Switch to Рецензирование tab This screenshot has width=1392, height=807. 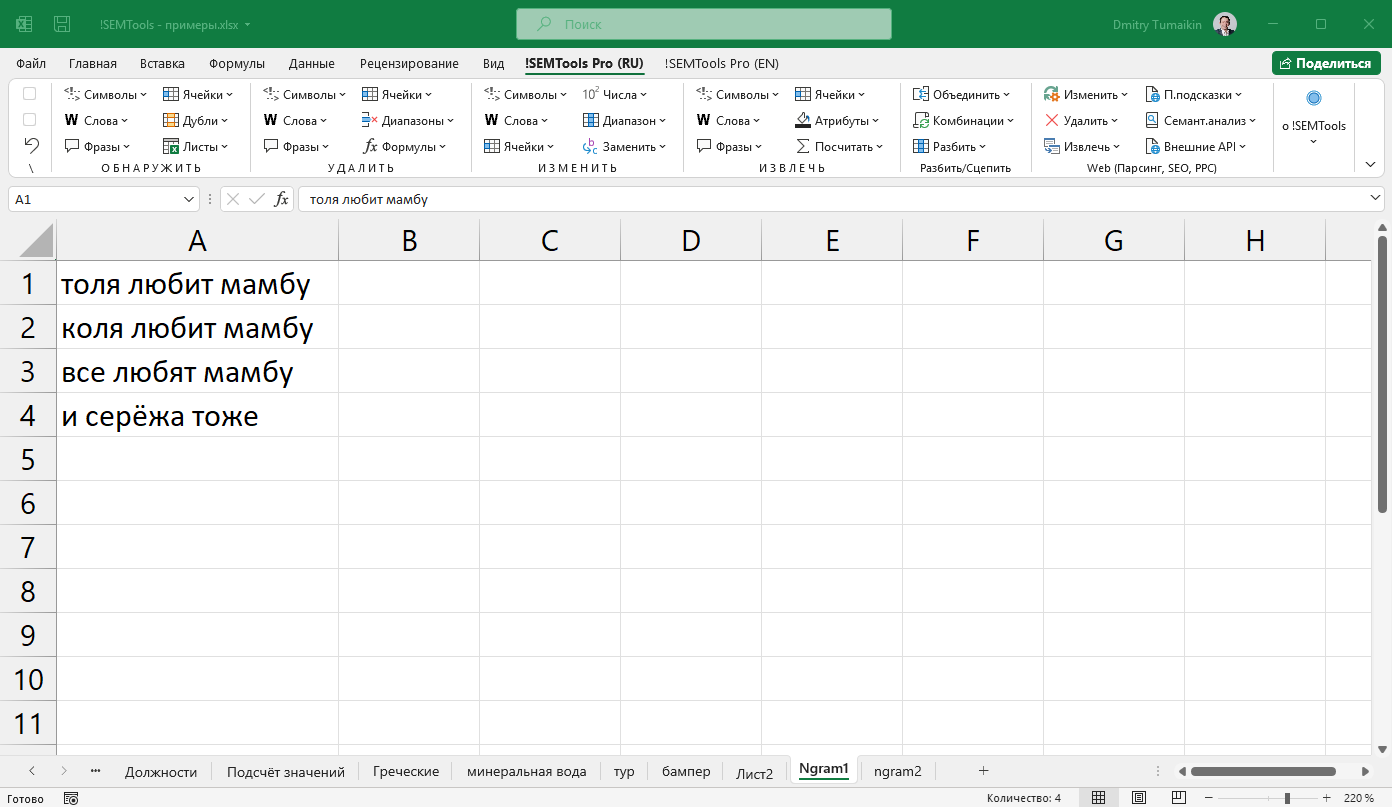click(409, 63)
